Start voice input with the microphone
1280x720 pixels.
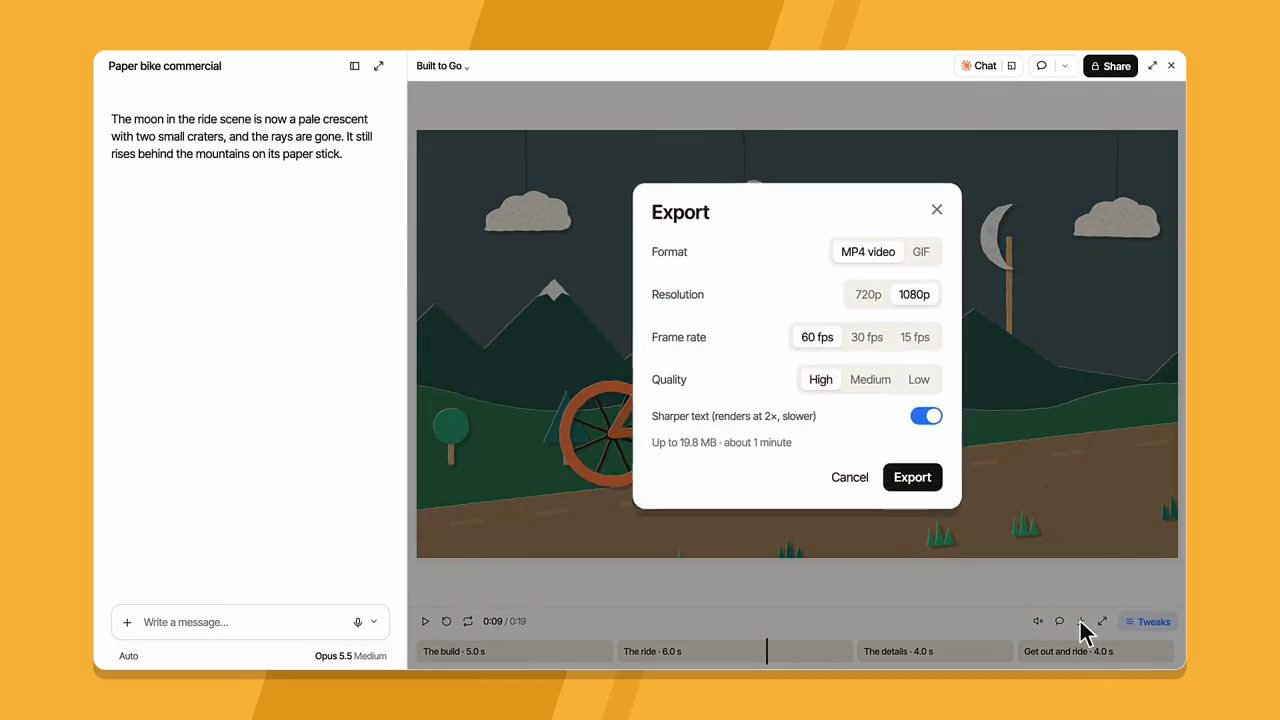click(357, 622)
